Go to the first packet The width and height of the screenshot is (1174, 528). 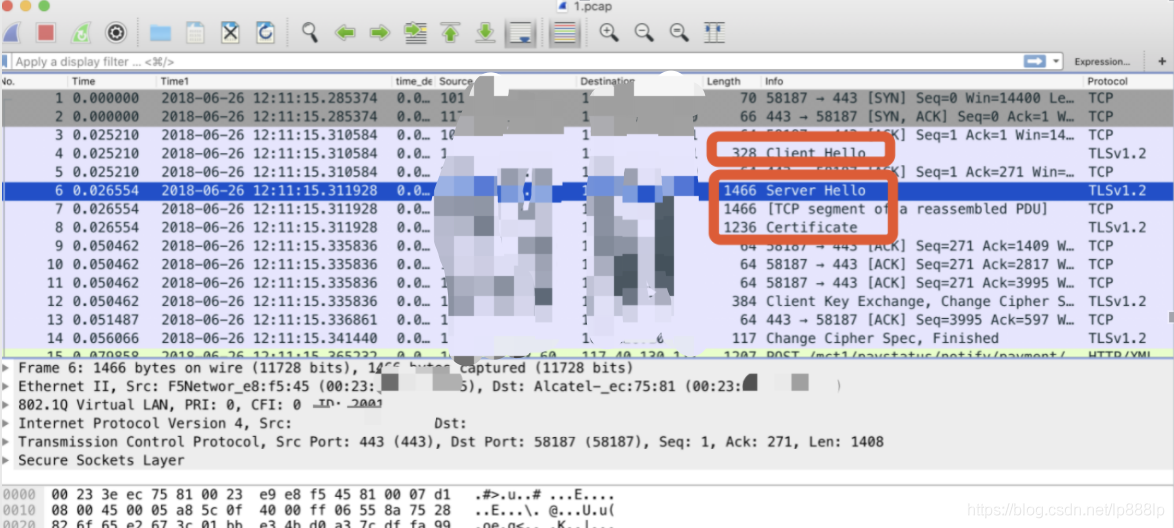[x=450, y=33]
